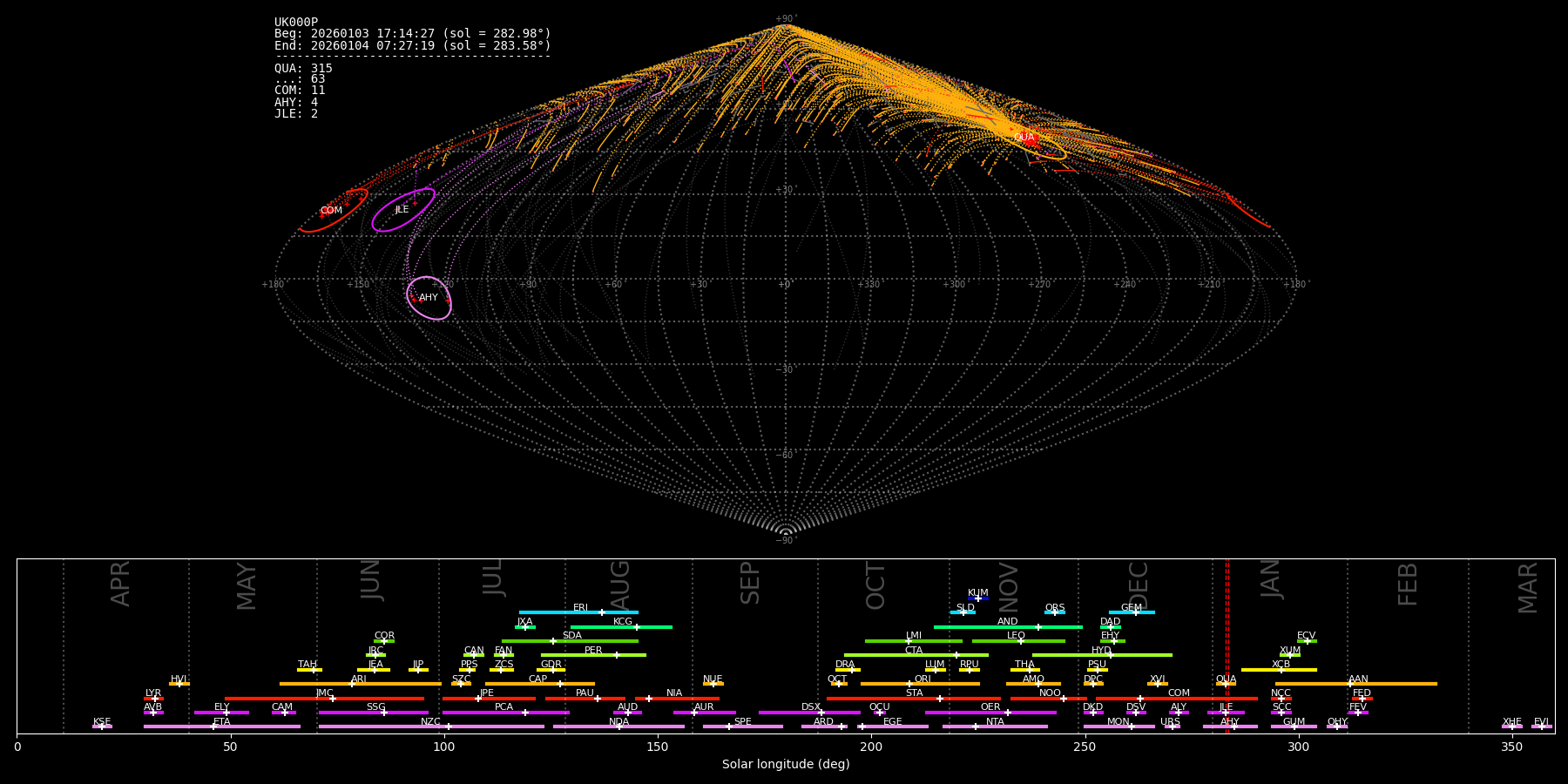
Task: Click the Solar longitude (deg) axis label
Action: [x=785, y=765]
